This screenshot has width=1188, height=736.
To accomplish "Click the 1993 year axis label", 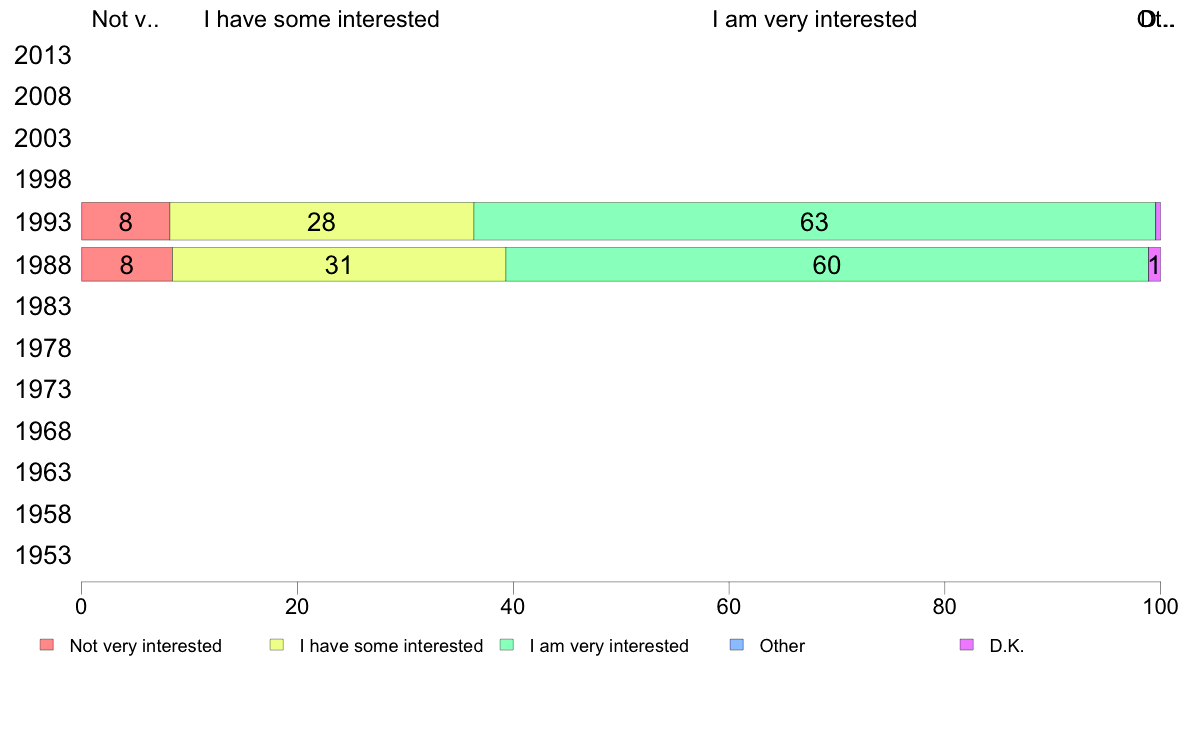I will (x=42, y=222).
